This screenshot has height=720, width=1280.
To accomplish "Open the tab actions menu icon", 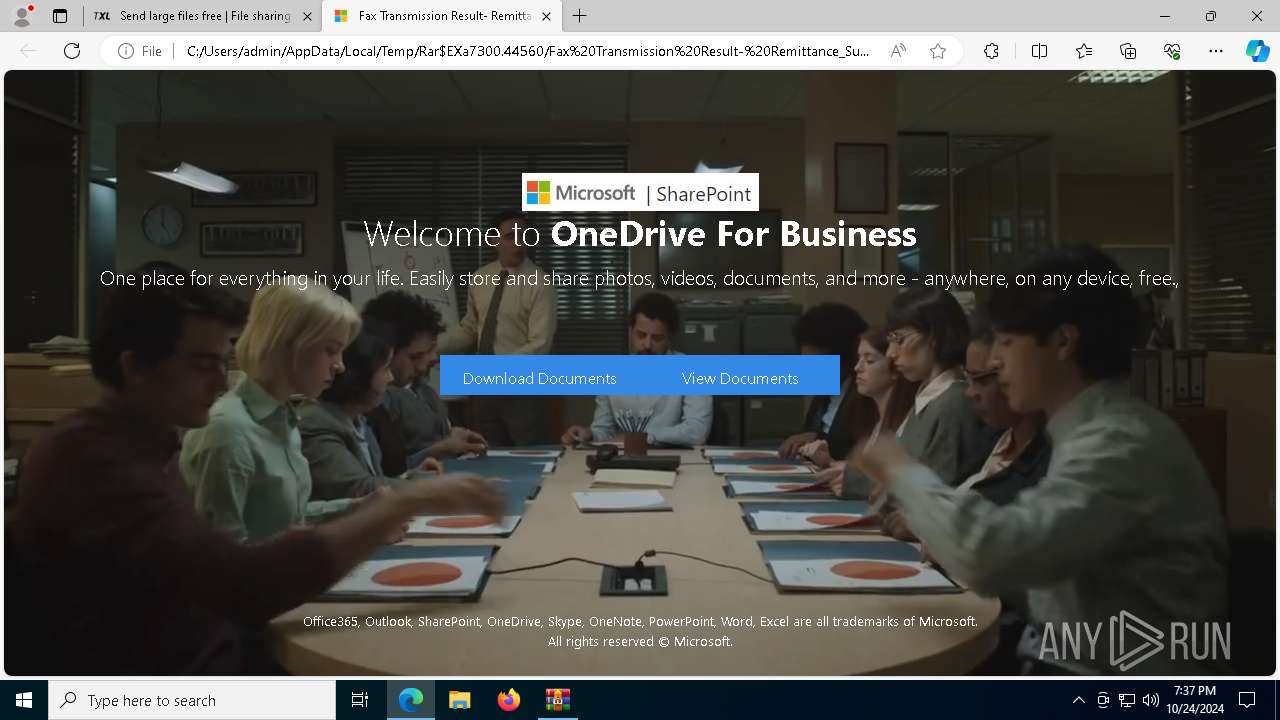I will [60, 16].
